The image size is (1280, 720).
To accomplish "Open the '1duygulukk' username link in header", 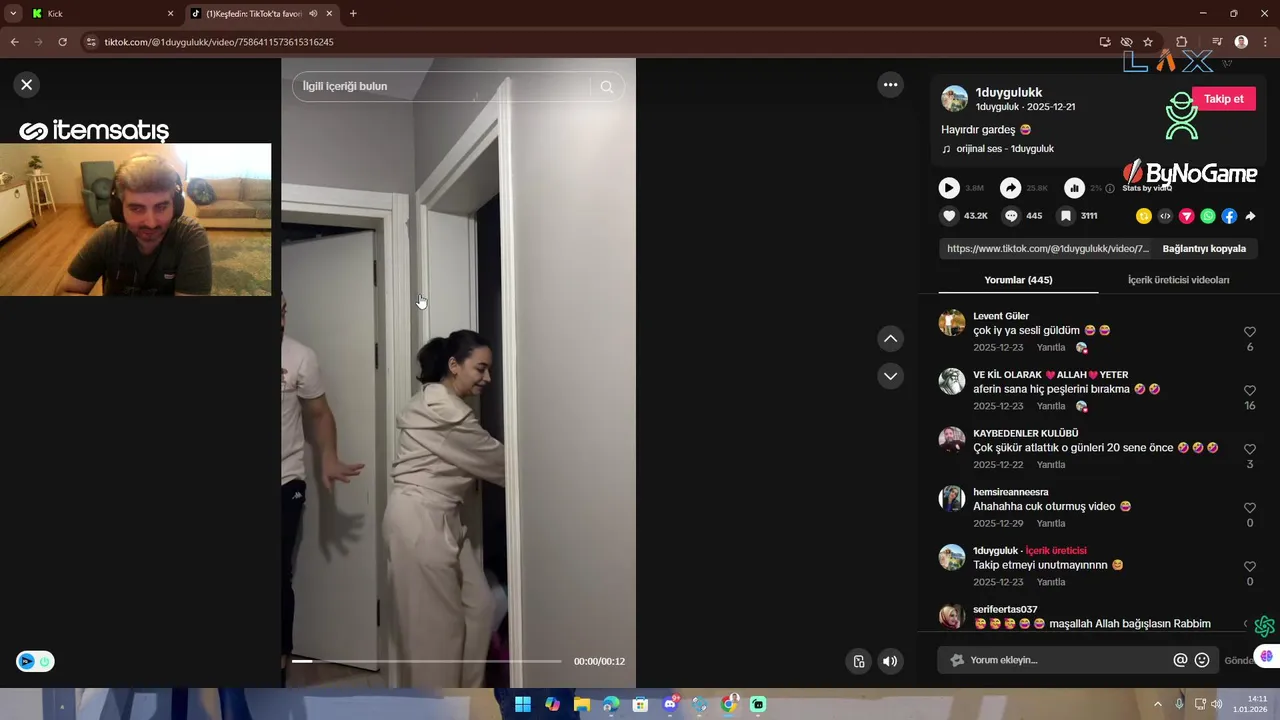I will tap(1009, 92).
